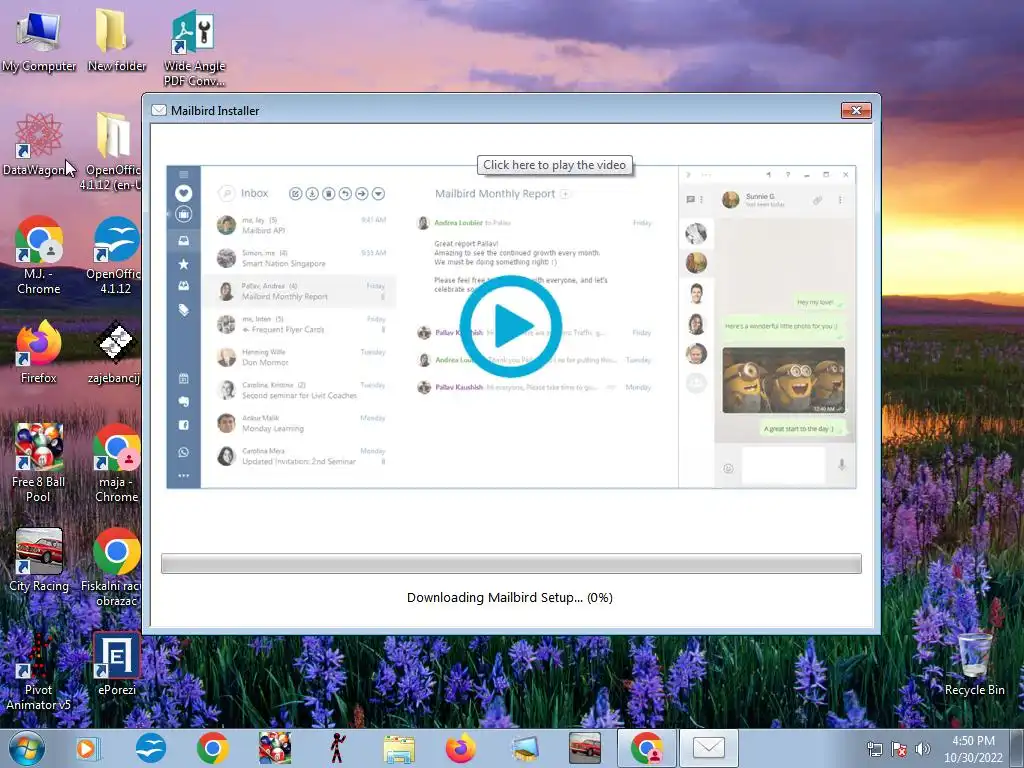This screenshot has height=768, width=1024.
Task: Select the ePorezi desktop shortcut
Action: (x=116, y=664)
